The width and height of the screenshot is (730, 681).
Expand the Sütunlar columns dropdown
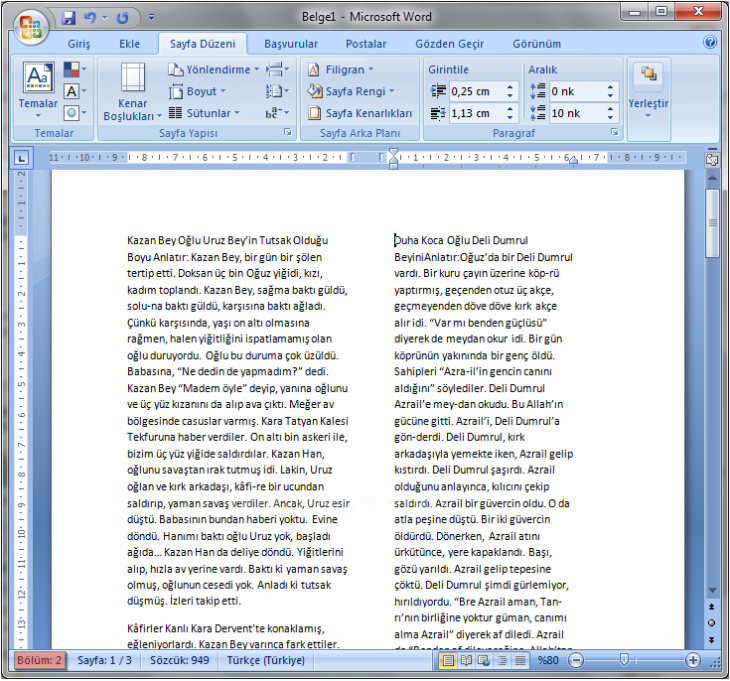[203, 113]
